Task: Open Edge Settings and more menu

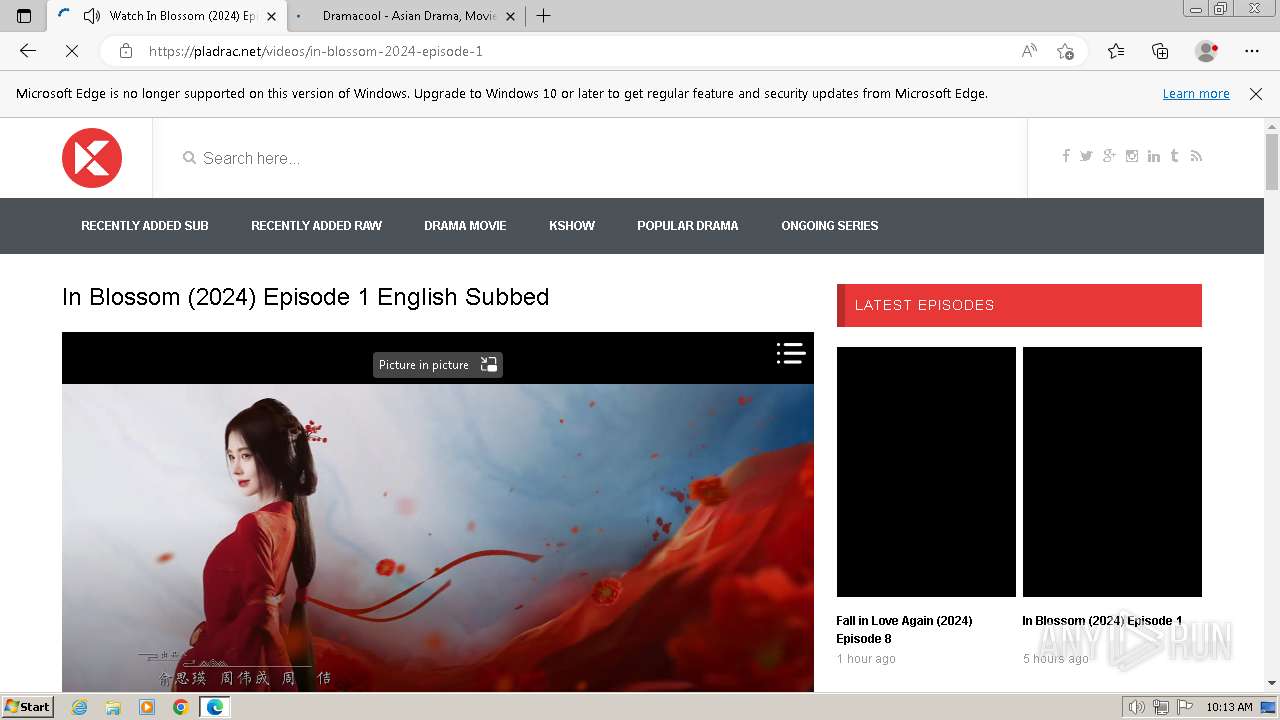Action: (x=1252, y=51)
